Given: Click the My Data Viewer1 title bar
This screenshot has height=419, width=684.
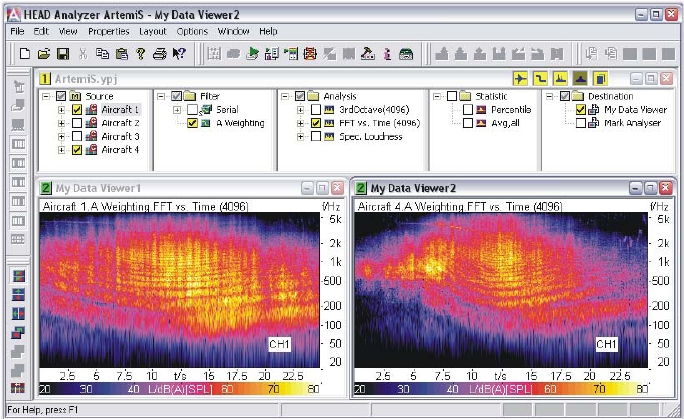Looking at the screenshot, I should point(192,188).
